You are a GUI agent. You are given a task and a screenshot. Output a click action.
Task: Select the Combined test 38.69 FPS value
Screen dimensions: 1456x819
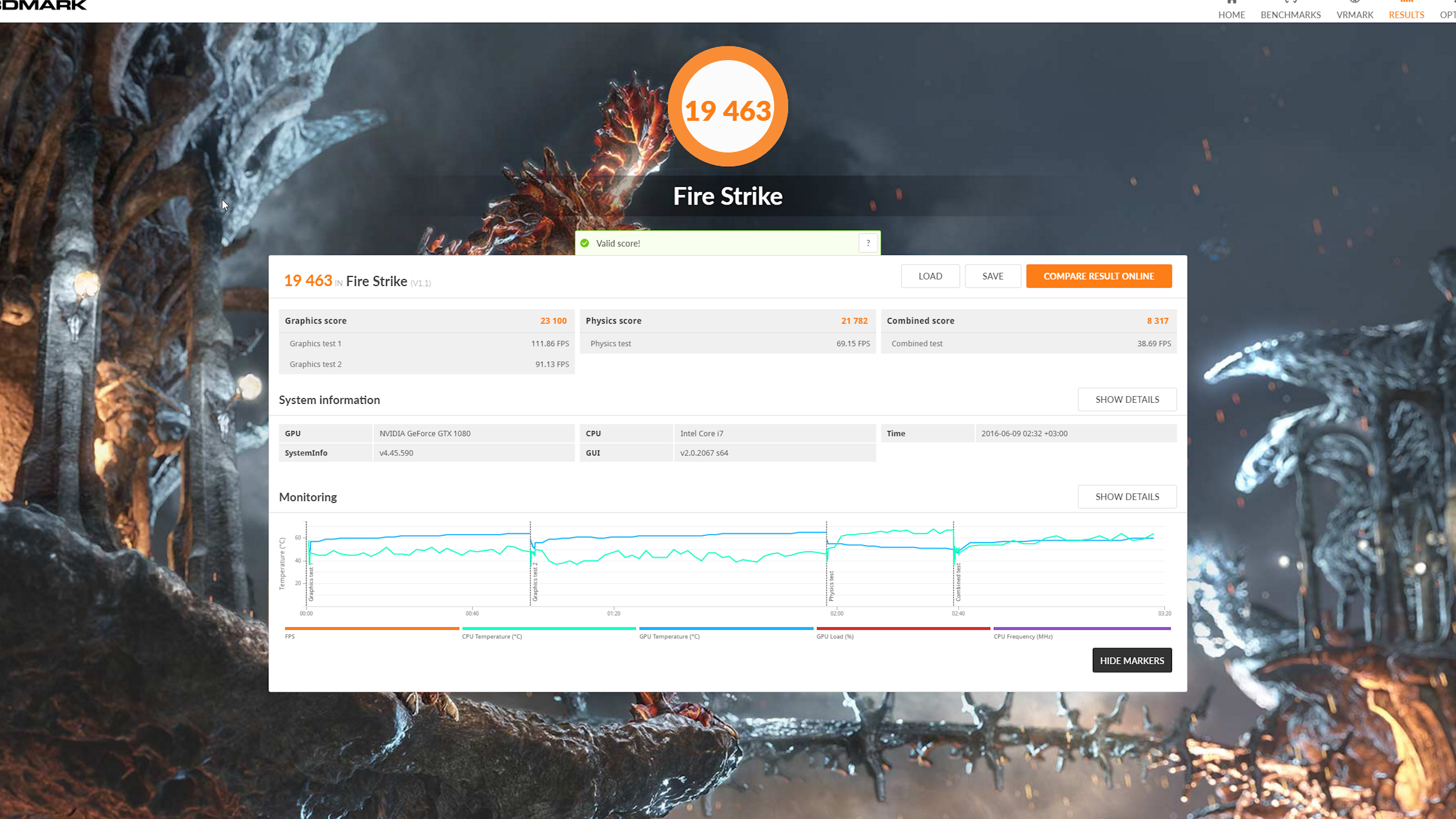click(1153, 343)
